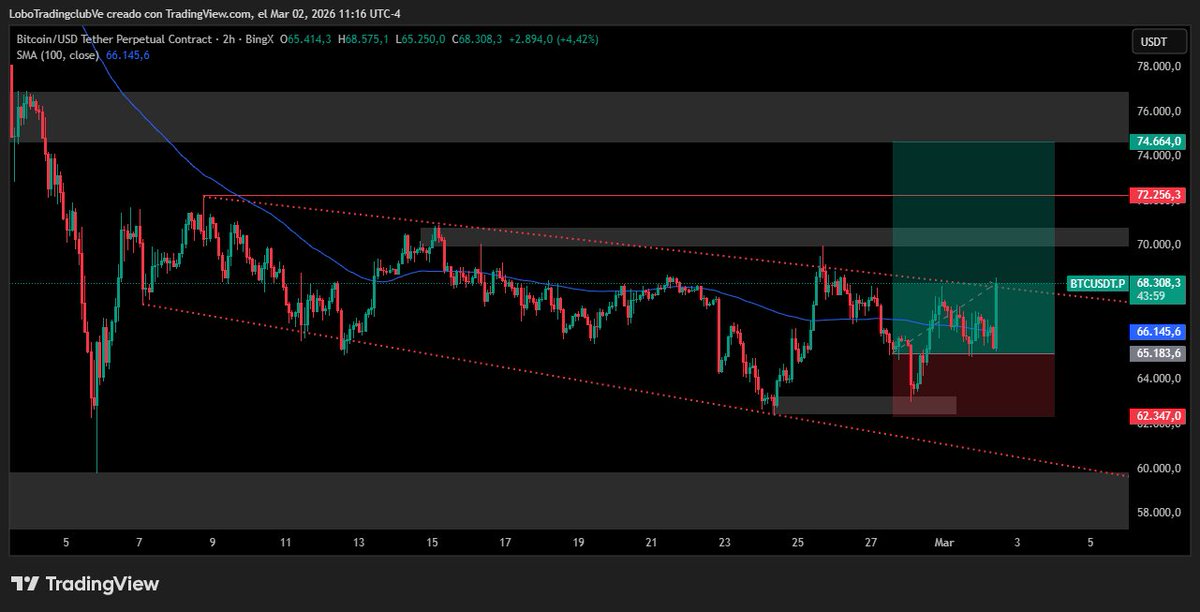The width and height of the screenshot is (1200, 612).
Task: Click the red 62.347,0 stop price tag
Action: pyautogui.click(x=1156, y=415)
